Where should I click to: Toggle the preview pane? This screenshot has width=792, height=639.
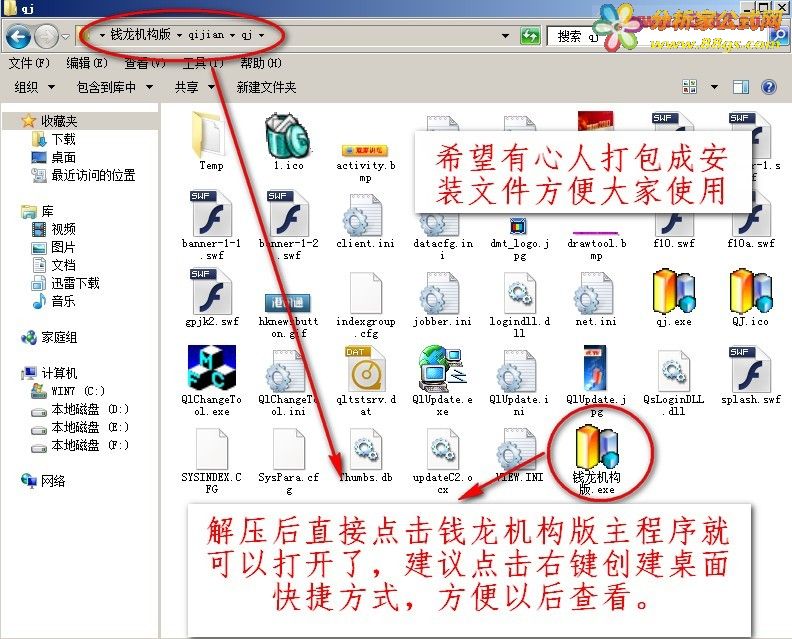click(x=741, y=87)
